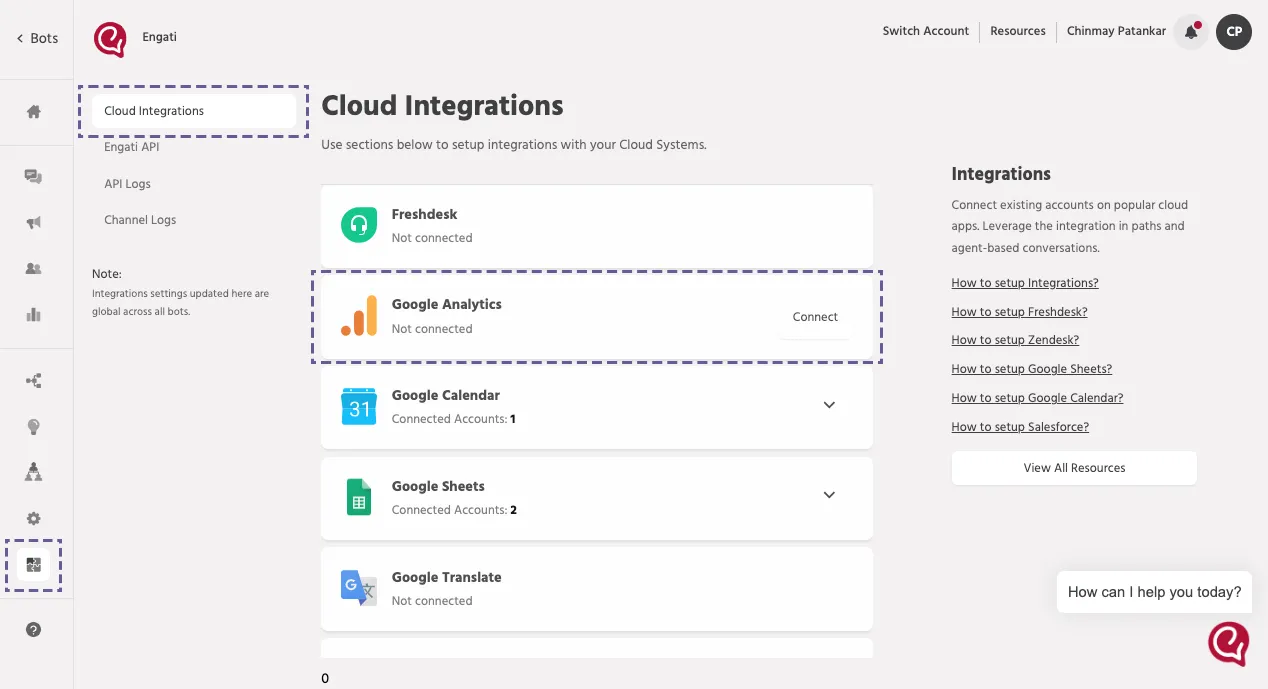This screenshot has width=1268, height=689.
Task: Connect Google Analytics
Action: click(815, 317)
